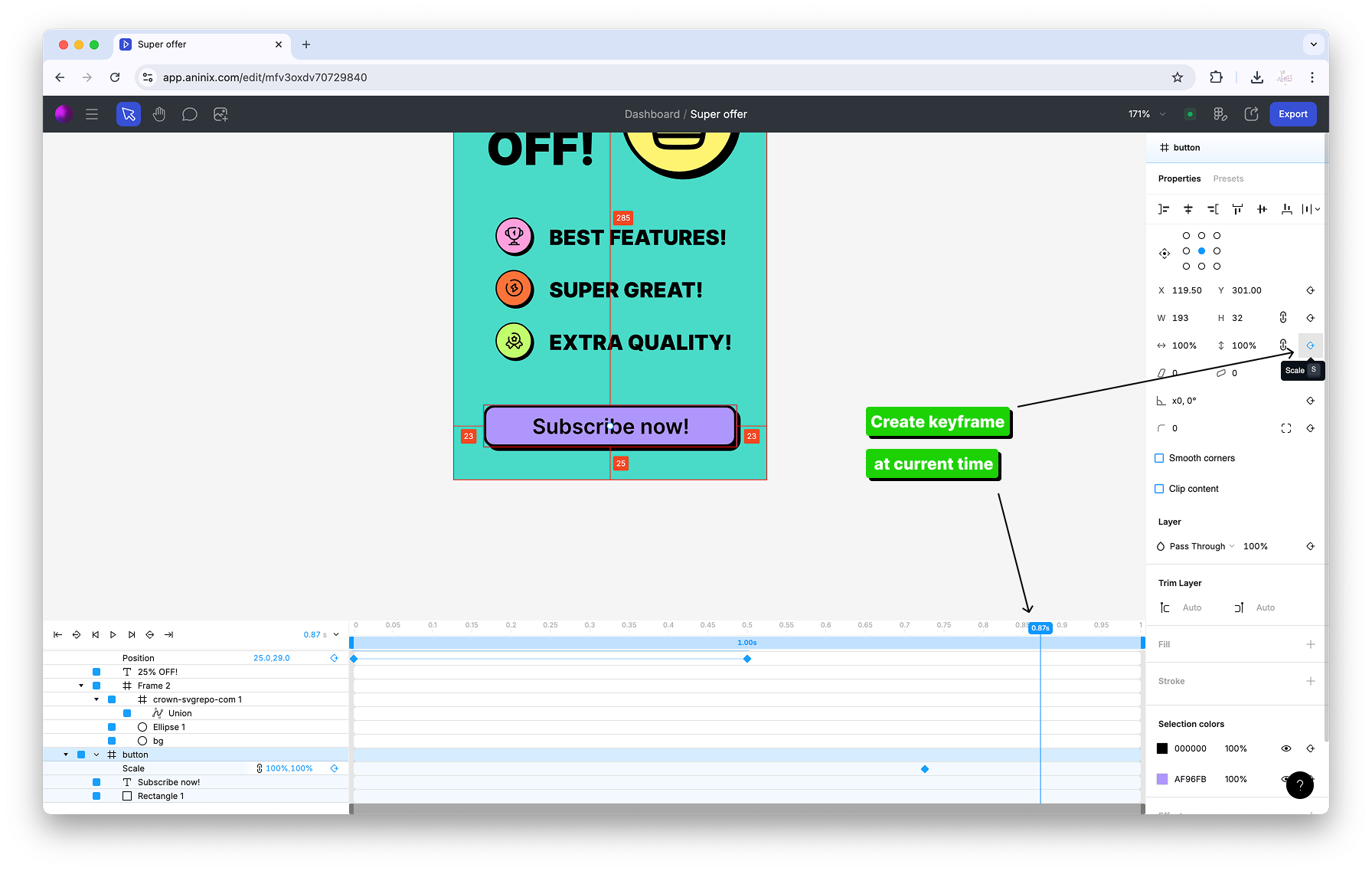
Task: Click the purple Aninix logo orb
Action: click(64, 114)
